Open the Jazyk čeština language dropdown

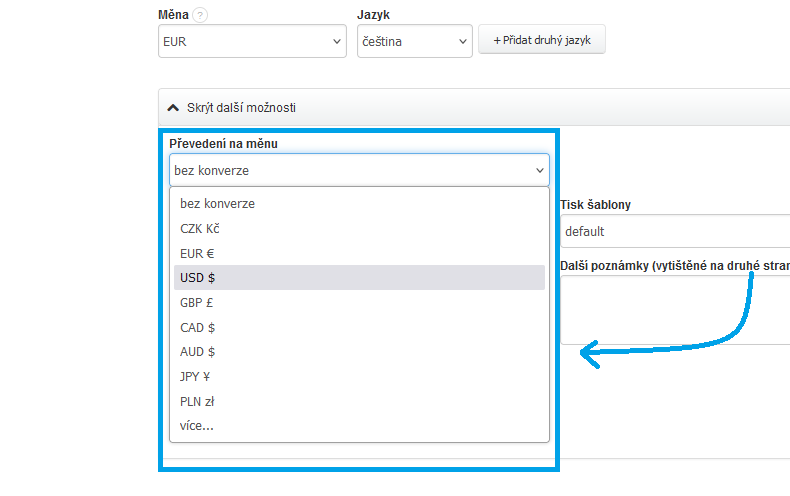414,41
